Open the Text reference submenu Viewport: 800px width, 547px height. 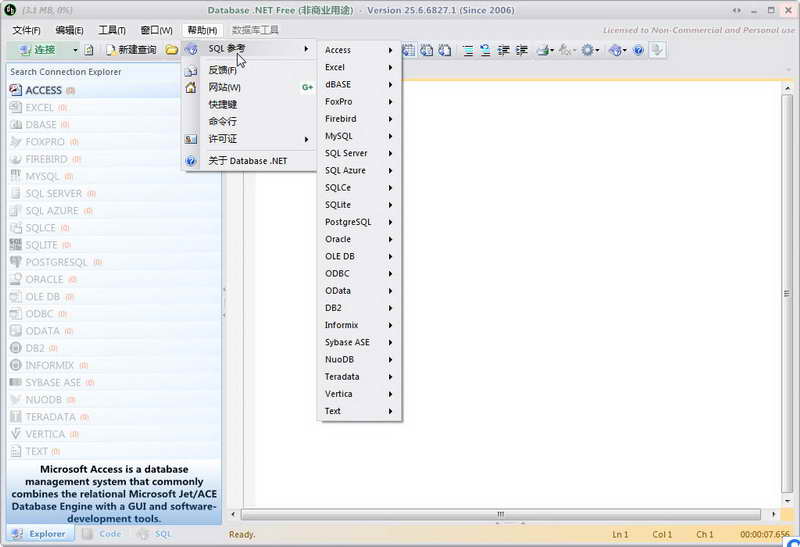tap(359, 411)
